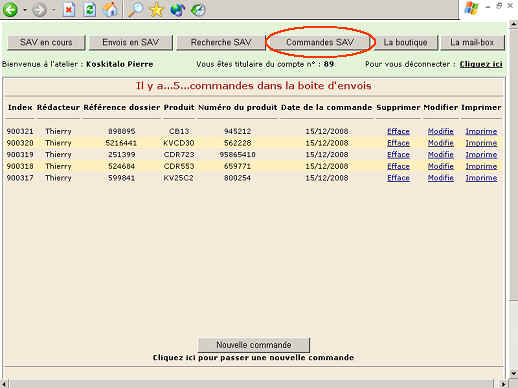Screen dimensions: 518x388
Task: Select product cell KVCD30
Action: (179, 143)
